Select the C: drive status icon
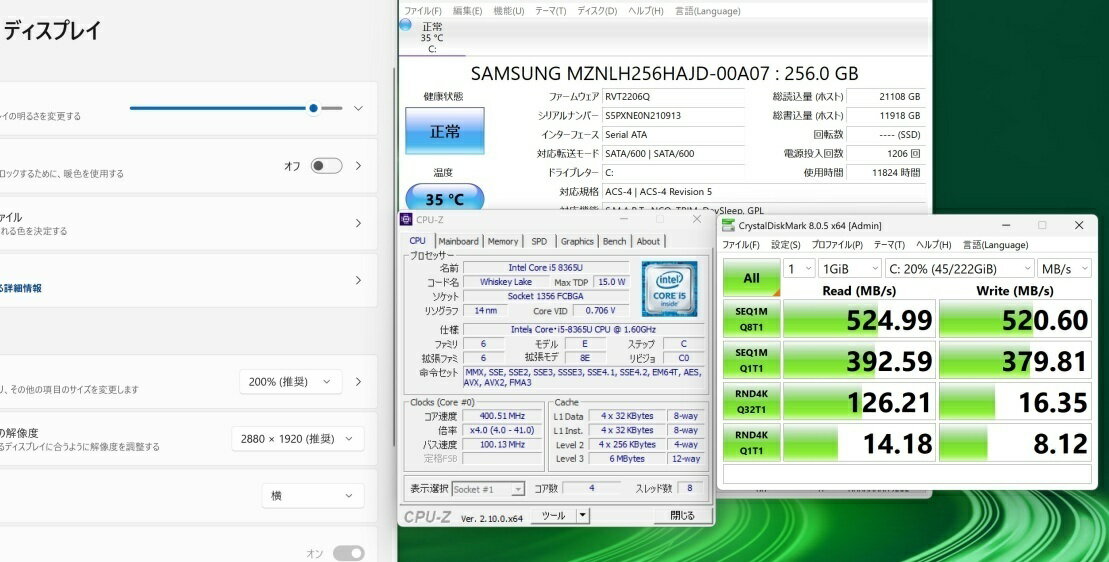The height and width of the screenshot is (562, 1109). pos(405,24)
